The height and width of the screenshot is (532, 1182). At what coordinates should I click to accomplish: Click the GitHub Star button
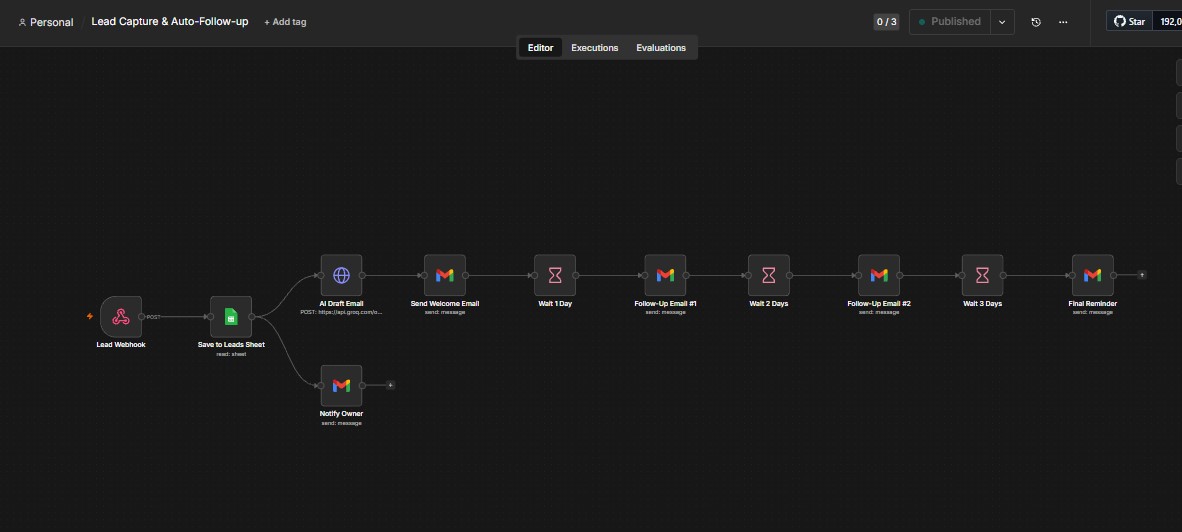1129,21
